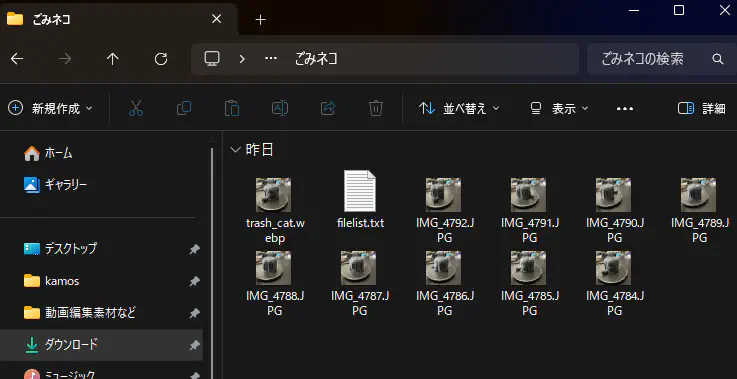Screen dimensions: 737x379
Task: Open the 新規作成 dropdown
Action: tap(50, 109)
